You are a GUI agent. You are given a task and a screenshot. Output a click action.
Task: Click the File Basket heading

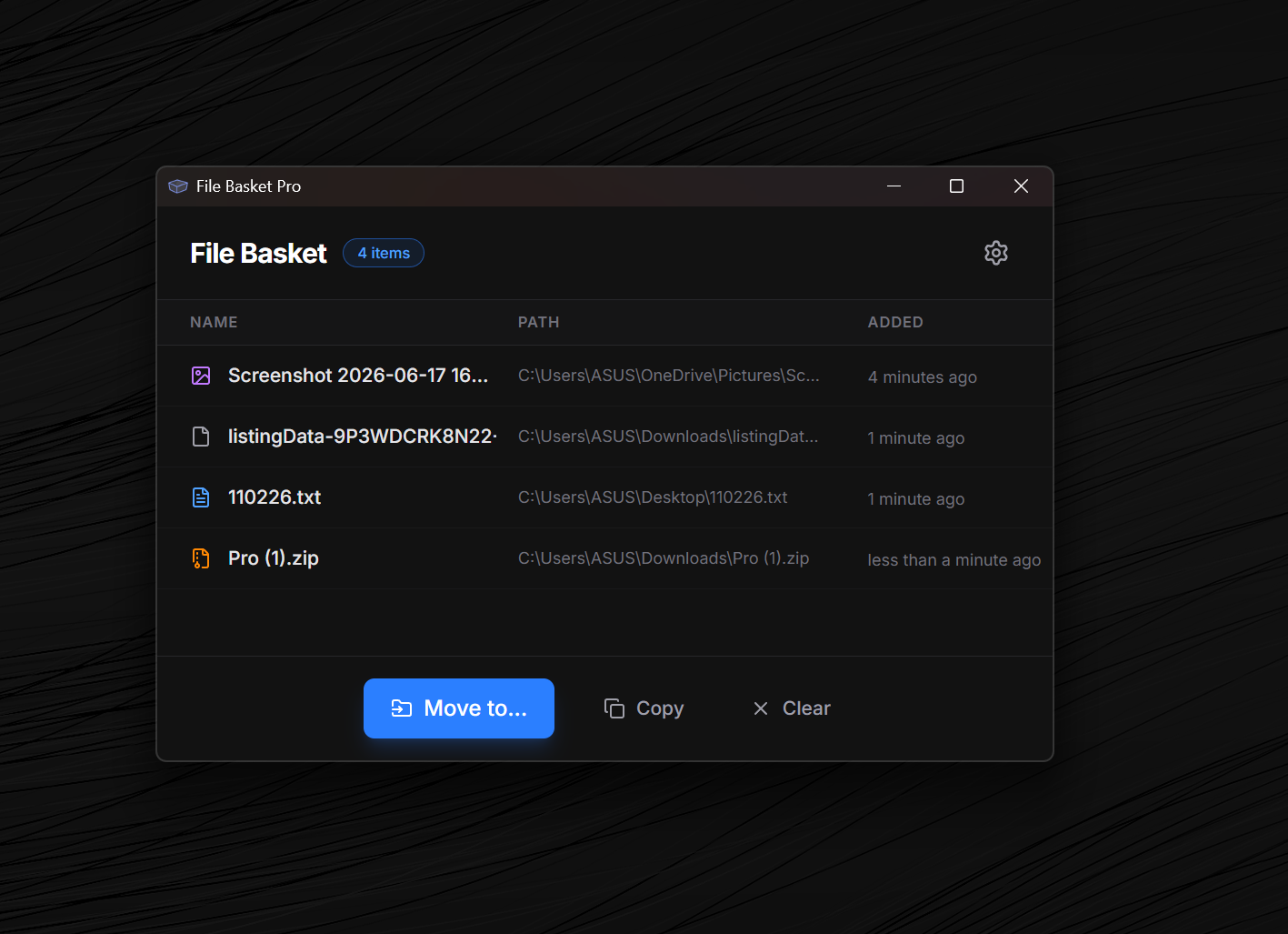point(258,253)
